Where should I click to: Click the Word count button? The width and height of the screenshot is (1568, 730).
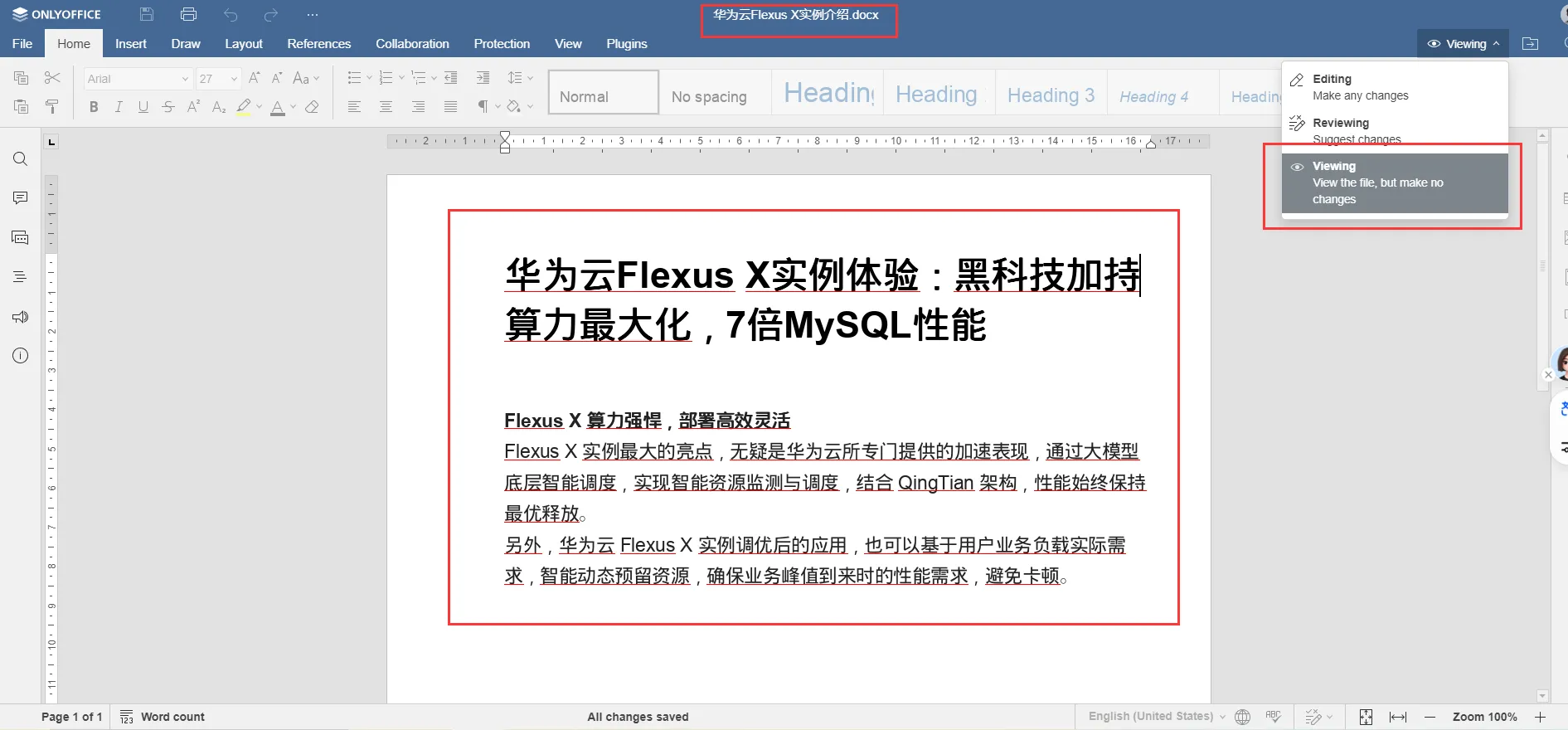[x=163, y=717]
